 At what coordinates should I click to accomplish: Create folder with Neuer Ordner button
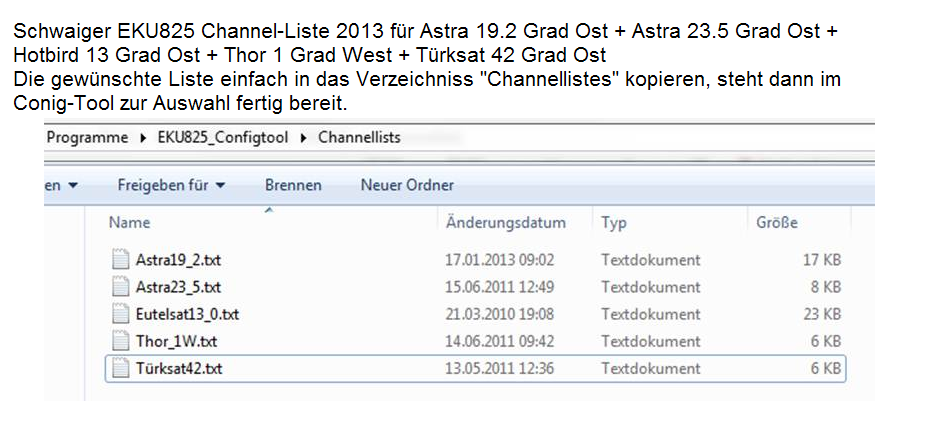tap(407, 185)
